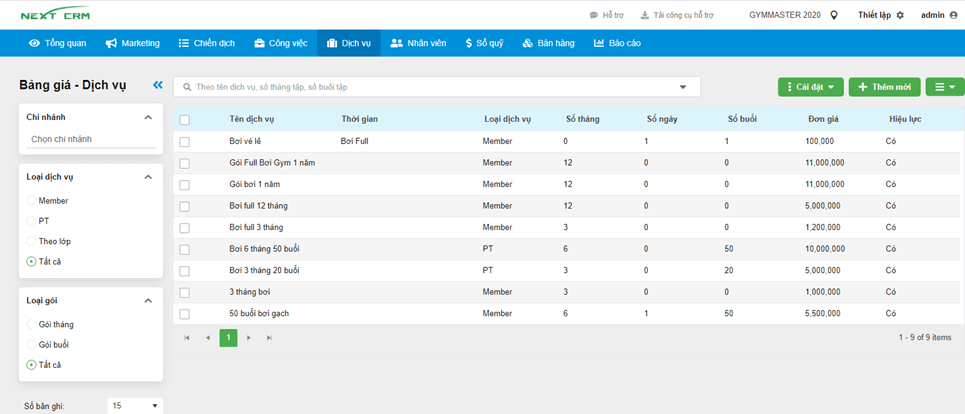Select the PT service type radio button
This screenshot has width=965, height=414.
(31, 221)
